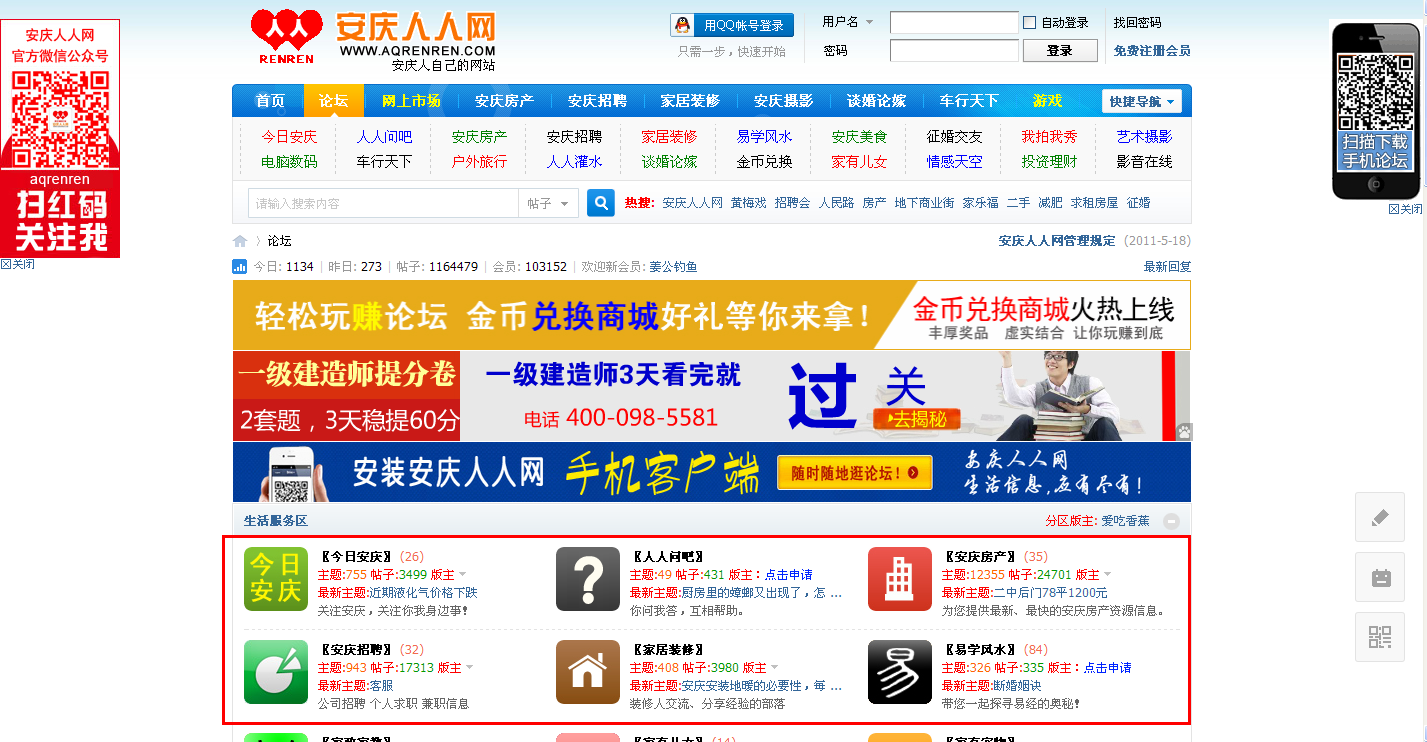Open the latest topic 近期液化气价格下跌
Screen dimensions: 1427x742
[423, 593]
